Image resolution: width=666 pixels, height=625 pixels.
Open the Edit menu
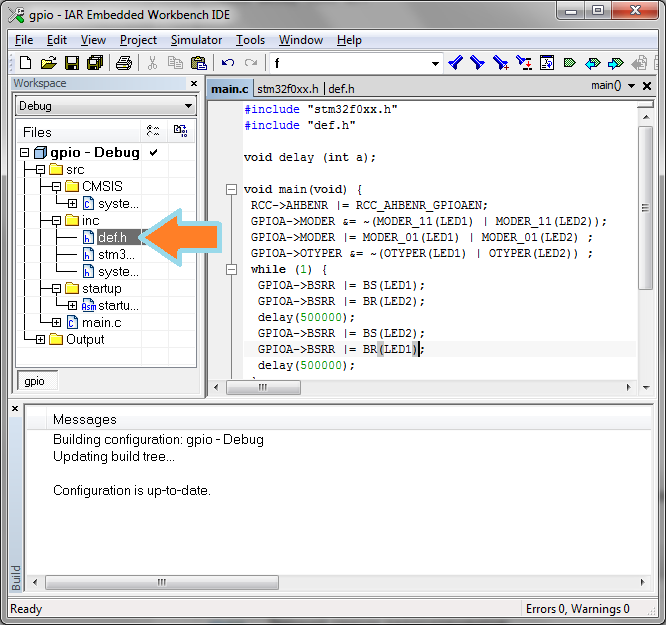pyautogui.click(x=56, y=40)
